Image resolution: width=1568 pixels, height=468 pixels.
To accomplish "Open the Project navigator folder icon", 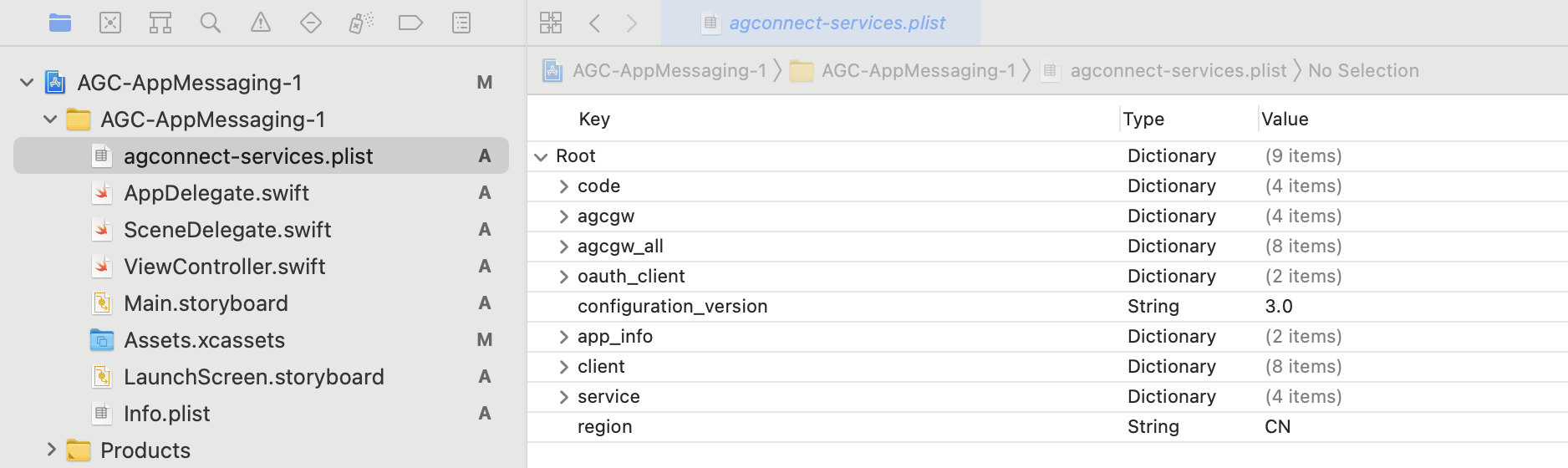I will pos(60,23).
